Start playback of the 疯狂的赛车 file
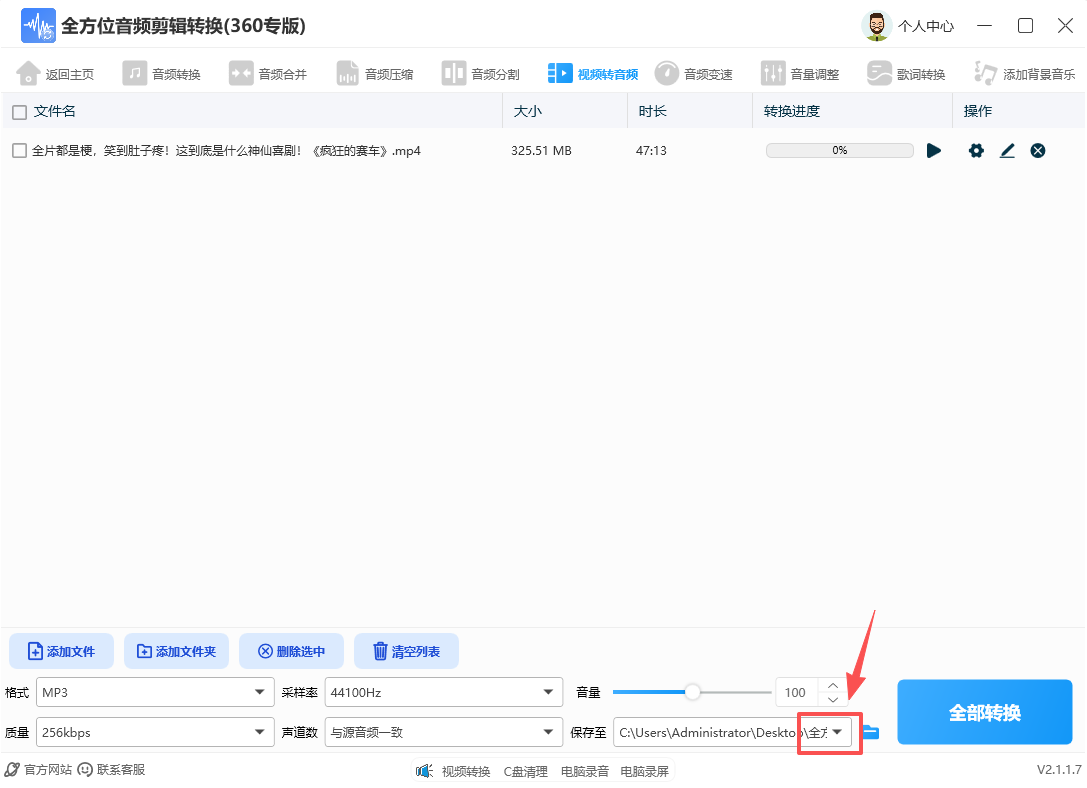 click(933, 150)
